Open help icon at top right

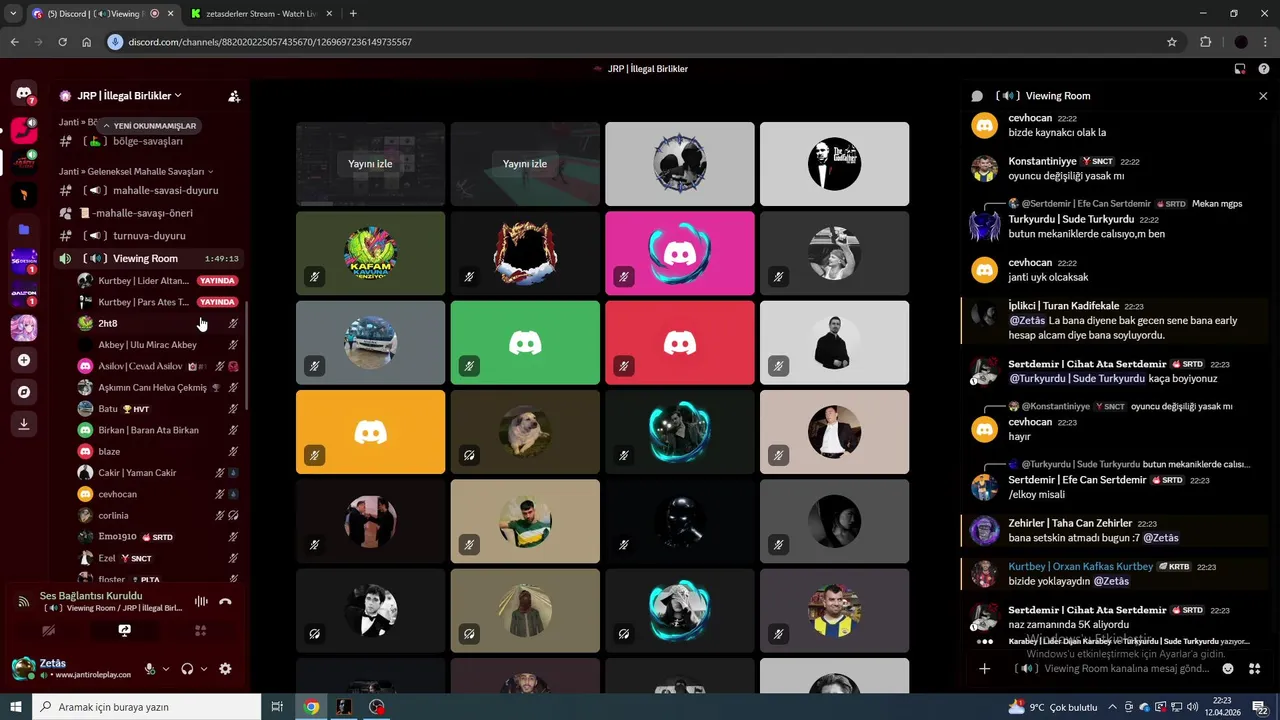[x=1264, y=69]
